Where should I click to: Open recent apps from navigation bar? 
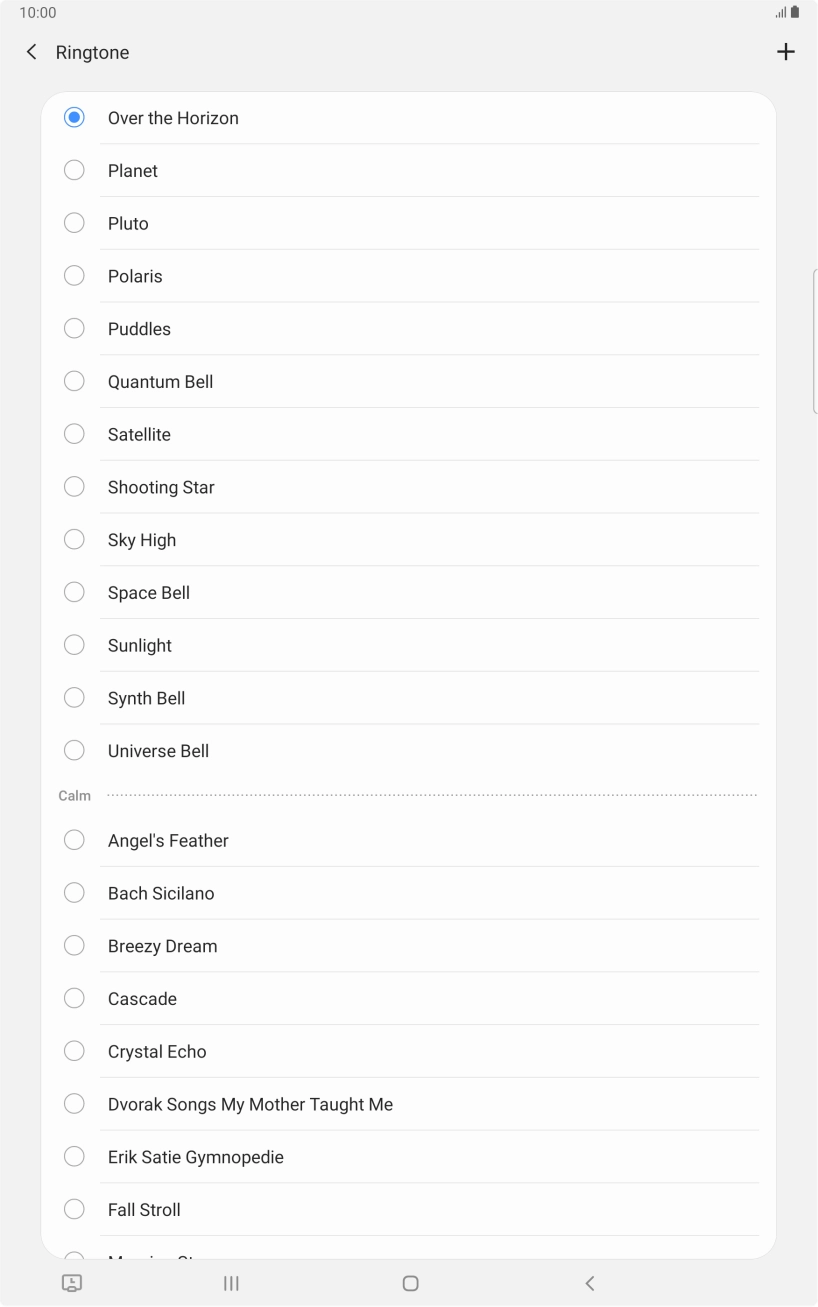(231, 1283)
